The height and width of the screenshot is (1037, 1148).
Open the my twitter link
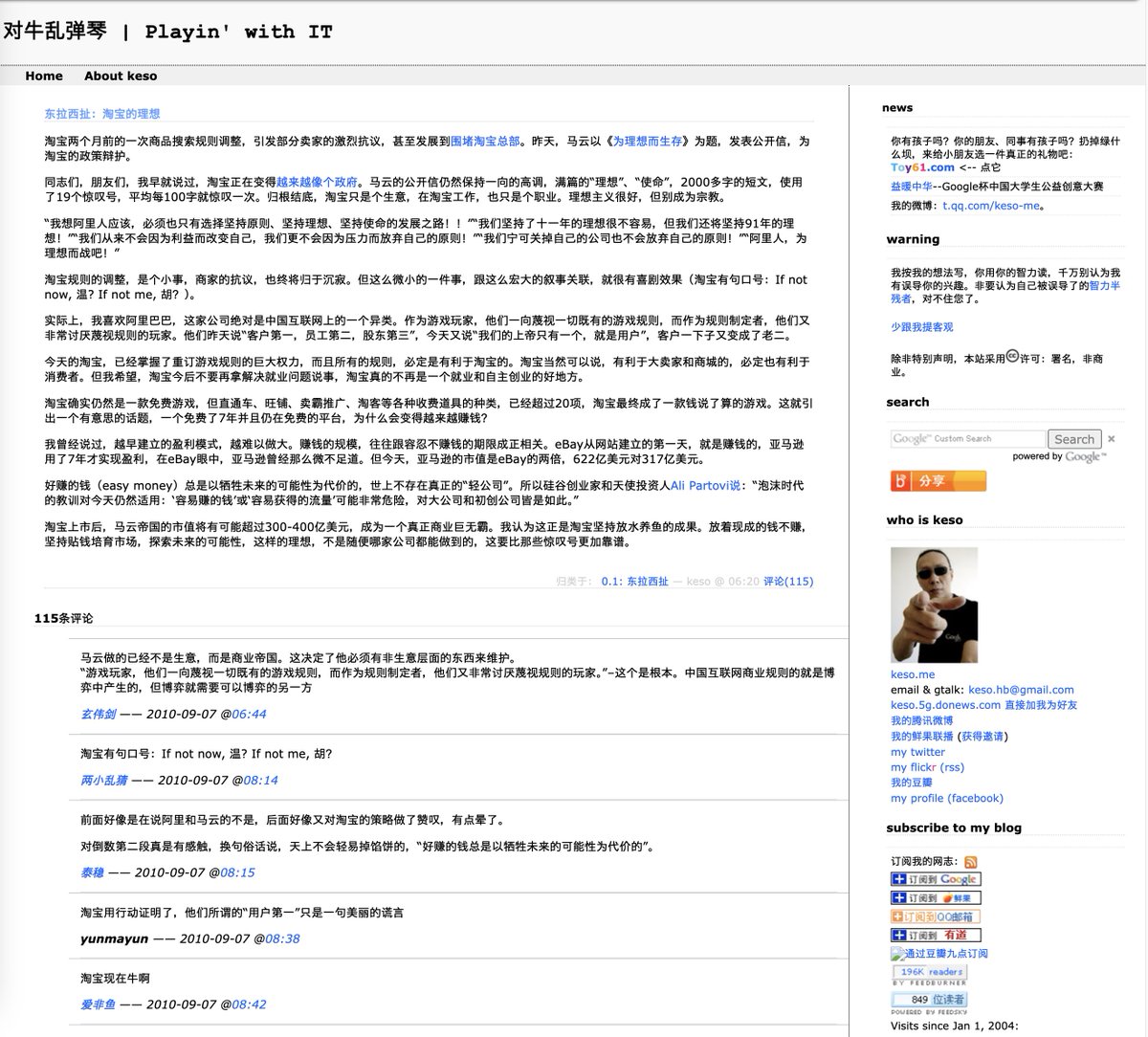point(917,752)
